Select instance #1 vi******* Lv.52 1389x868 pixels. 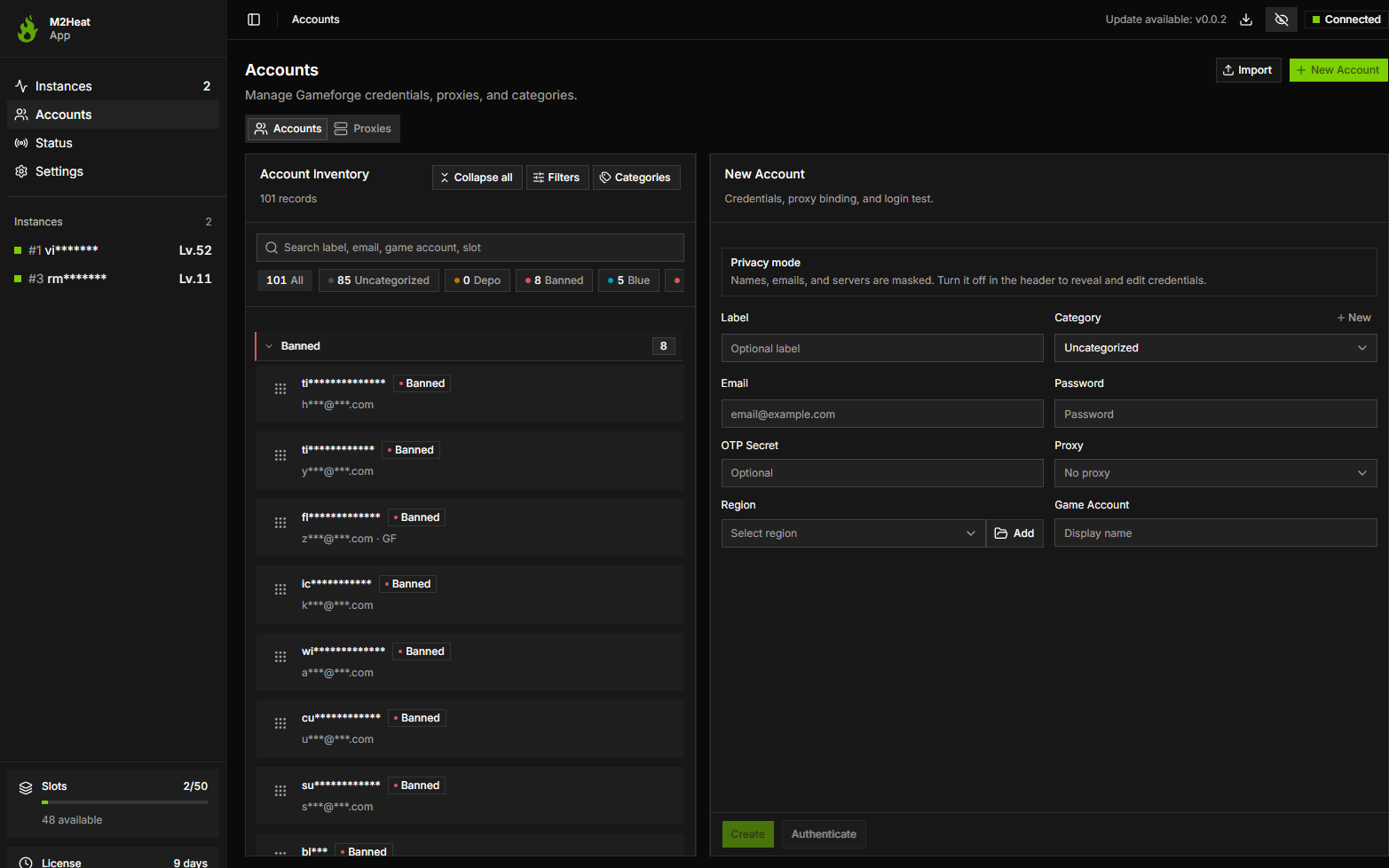[113, 250]
